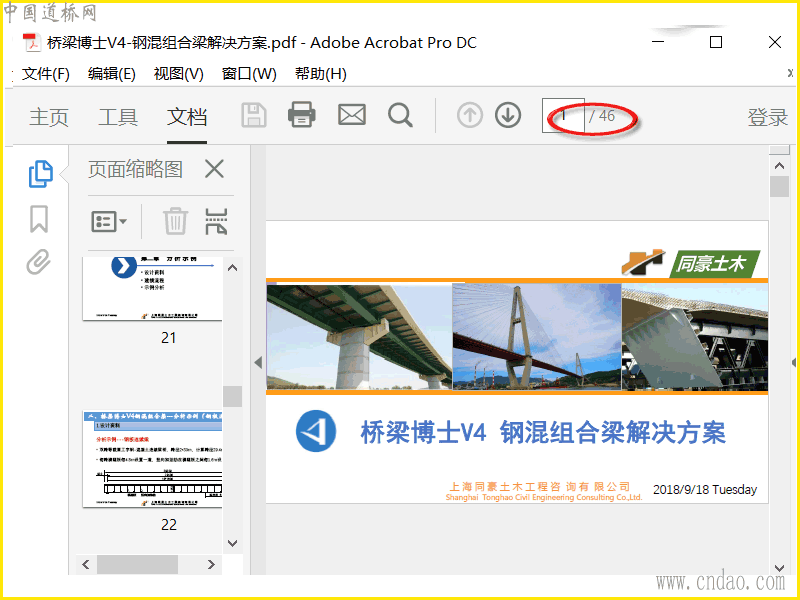Viewport: 800px width, 600px height.
Task: Click the 登录 sign-in button
Action: click(768, 117)
